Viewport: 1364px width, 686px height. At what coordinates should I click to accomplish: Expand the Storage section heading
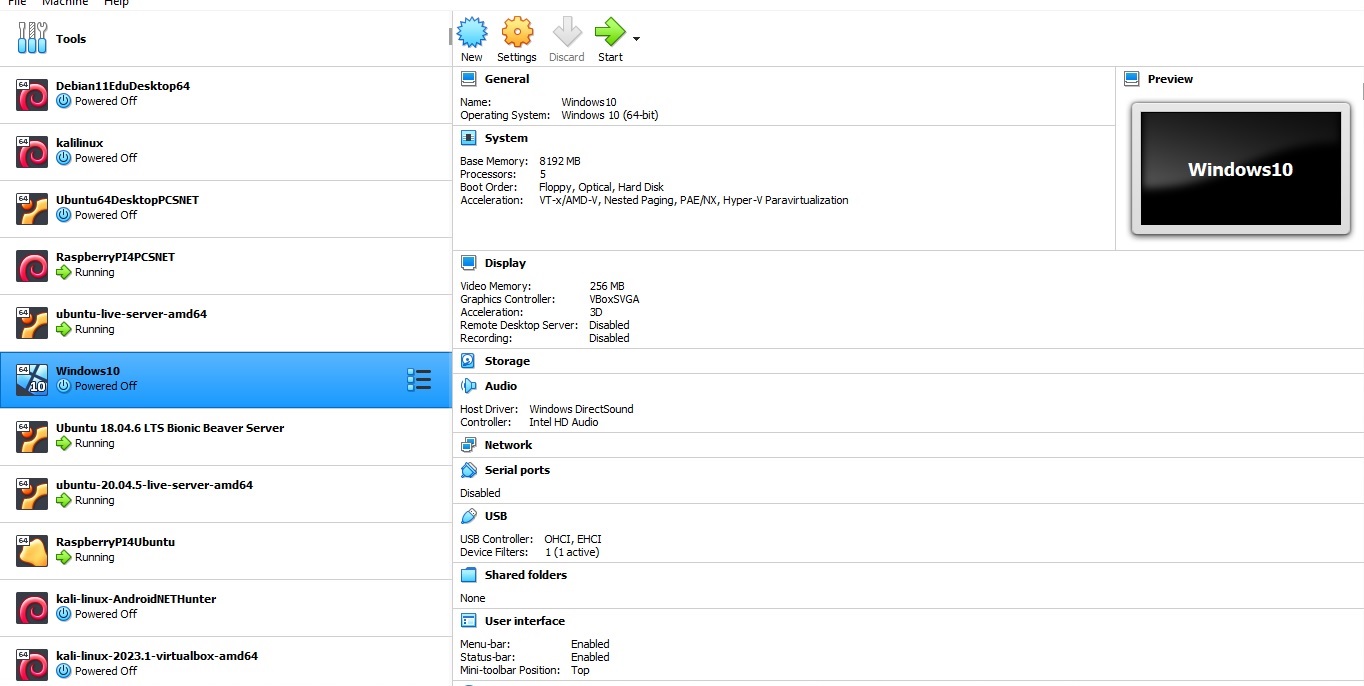[507, 361]
